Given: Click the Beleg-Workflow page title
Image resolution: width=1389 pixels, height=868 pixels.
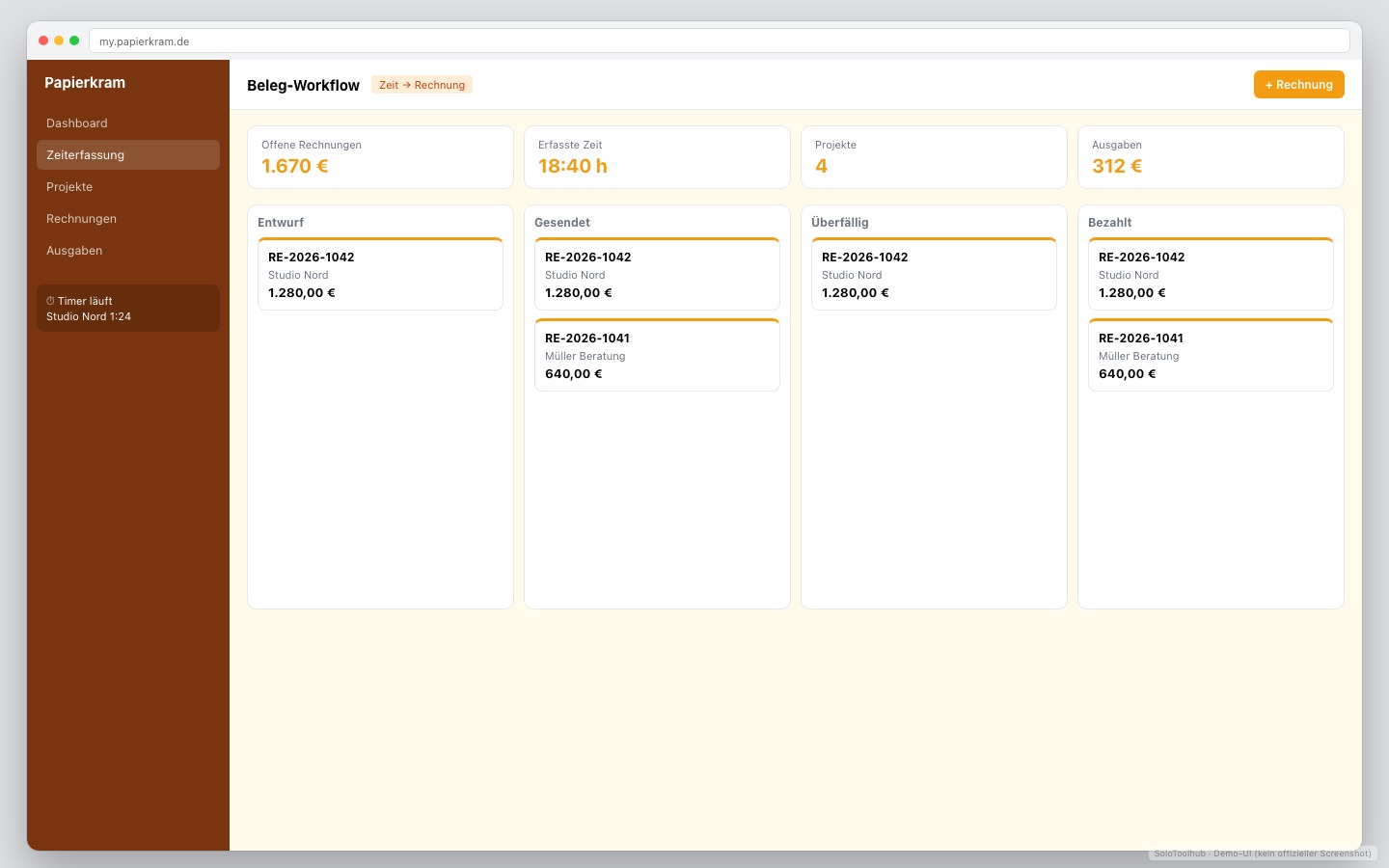Looking at the screenshot, I should (303, 85).
